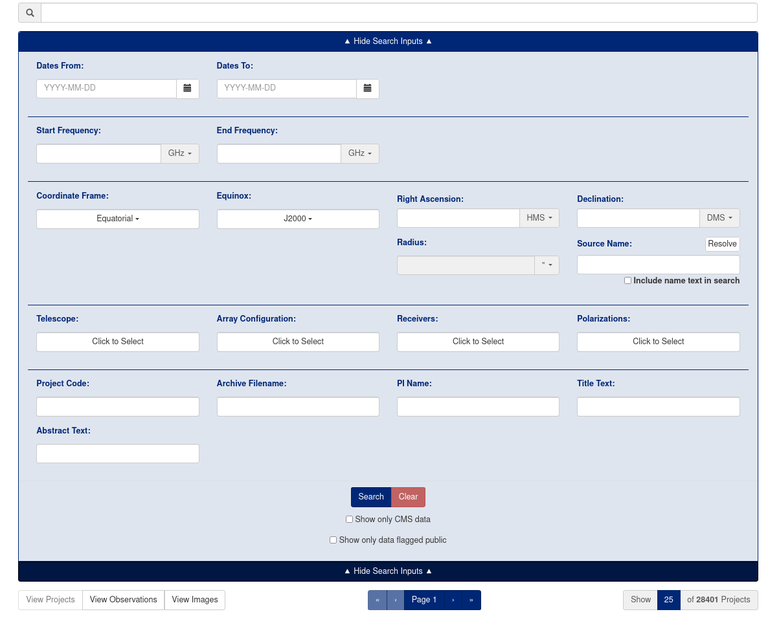Open the Dates From calendar picker
The image size is (768, 625).
click(187, 88)
